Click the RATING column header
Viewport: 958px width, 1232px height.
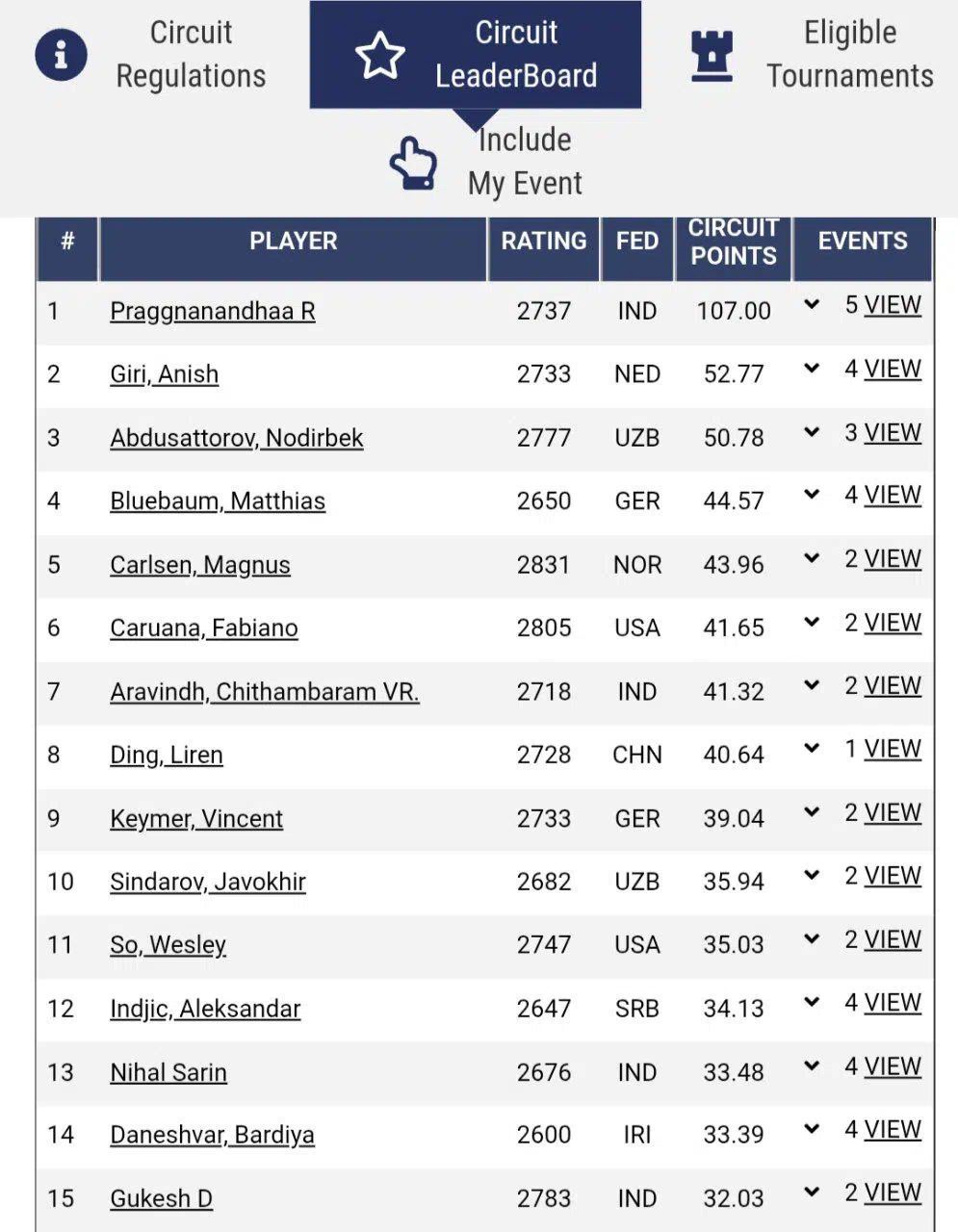click(544, 242)
